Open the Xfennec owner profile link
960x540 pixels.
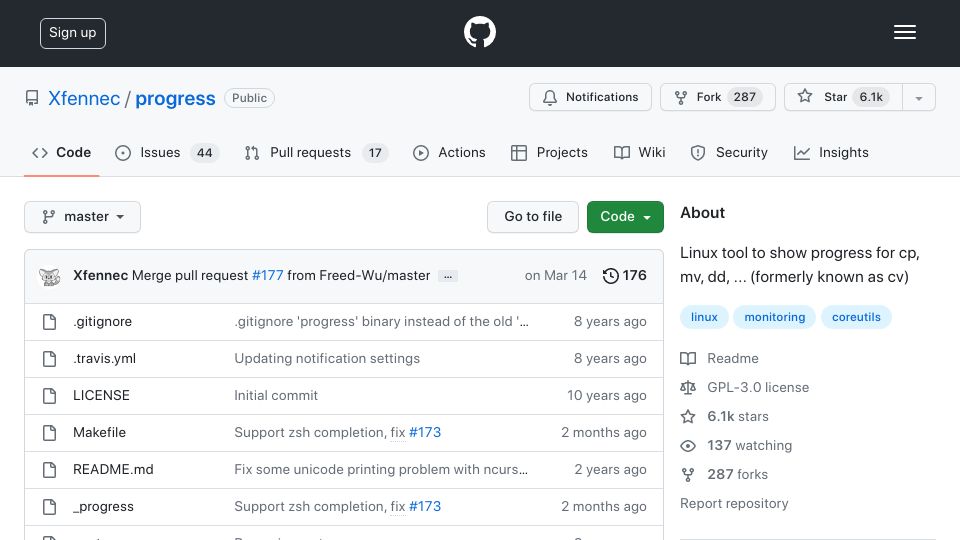click(x=84, y=98)
